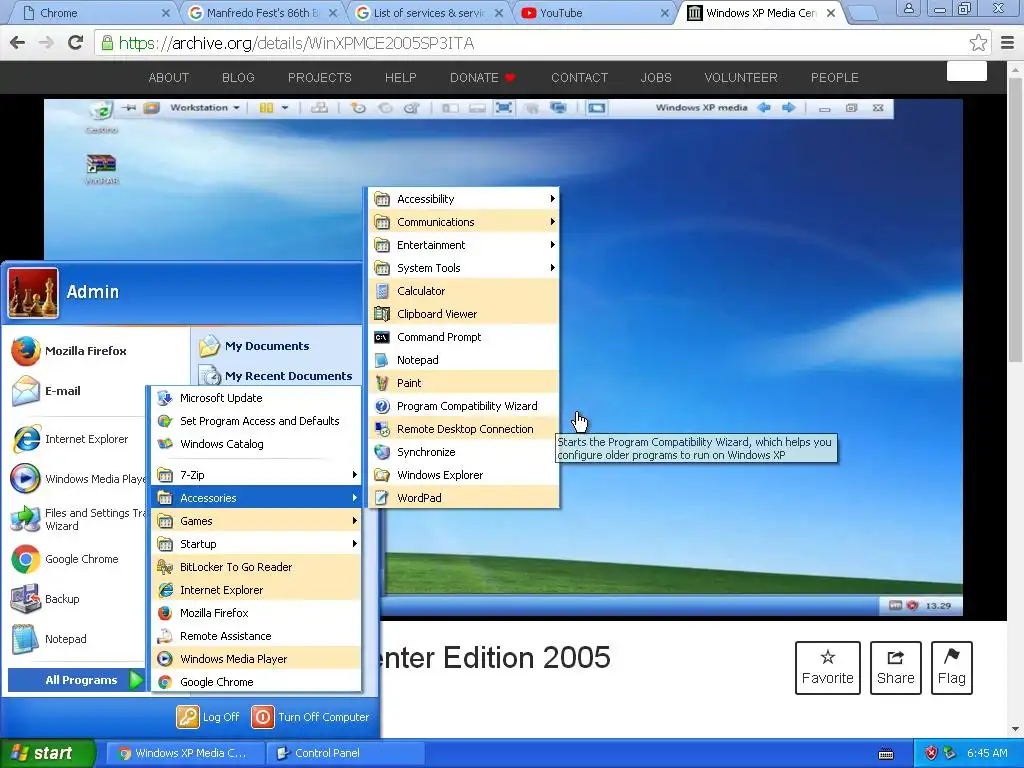Open Remote Desktop Connection

point(464,429)
